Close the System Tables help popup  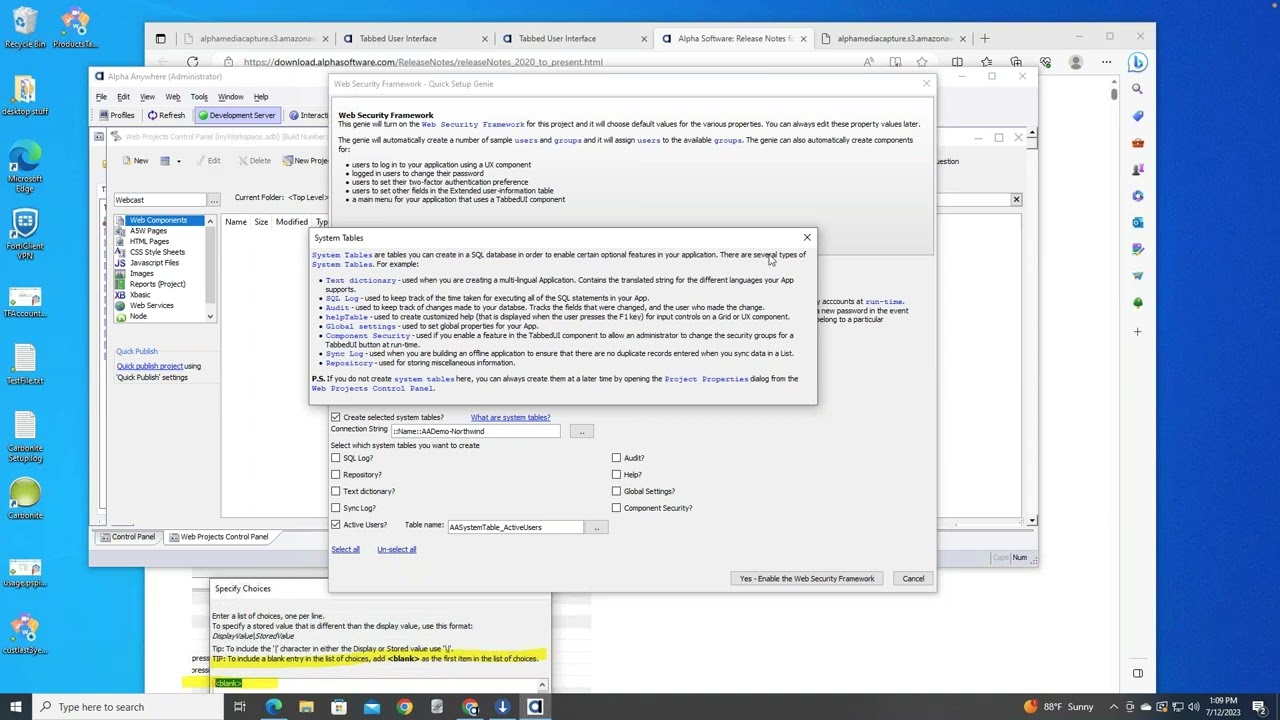point(807,238)
